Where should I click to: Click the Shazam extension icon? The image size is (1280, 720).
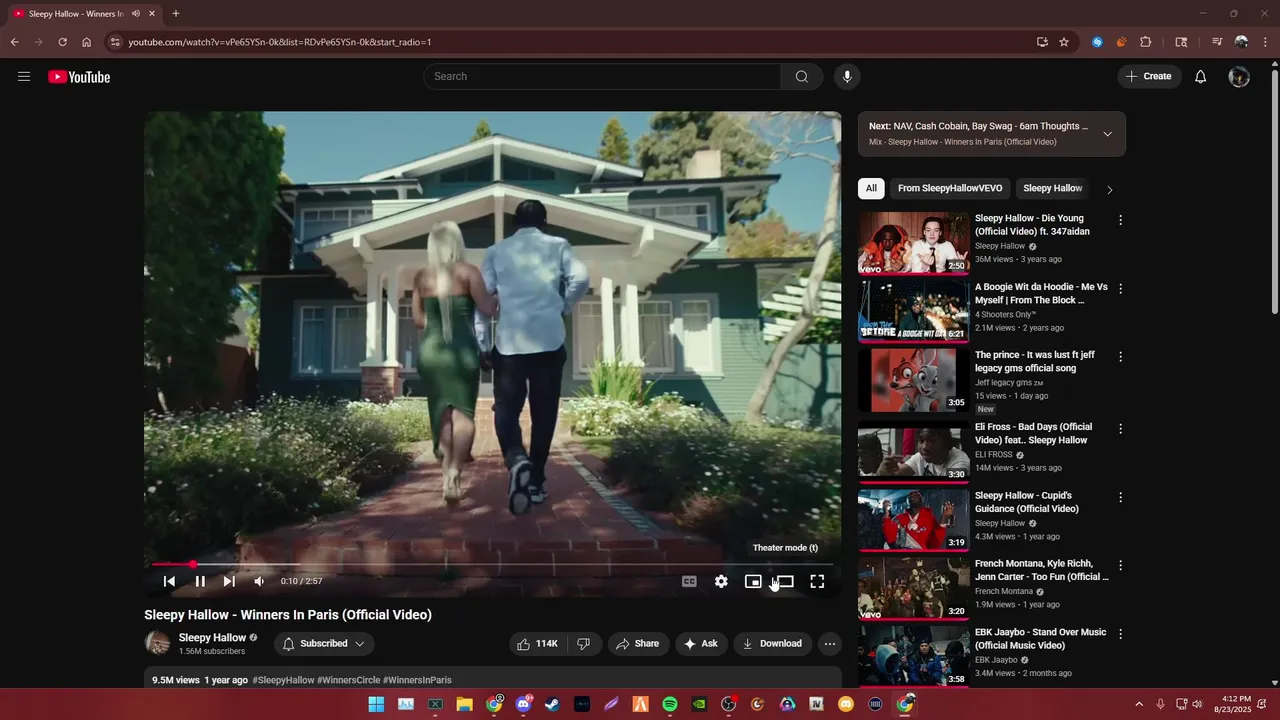click(1097, 42)
